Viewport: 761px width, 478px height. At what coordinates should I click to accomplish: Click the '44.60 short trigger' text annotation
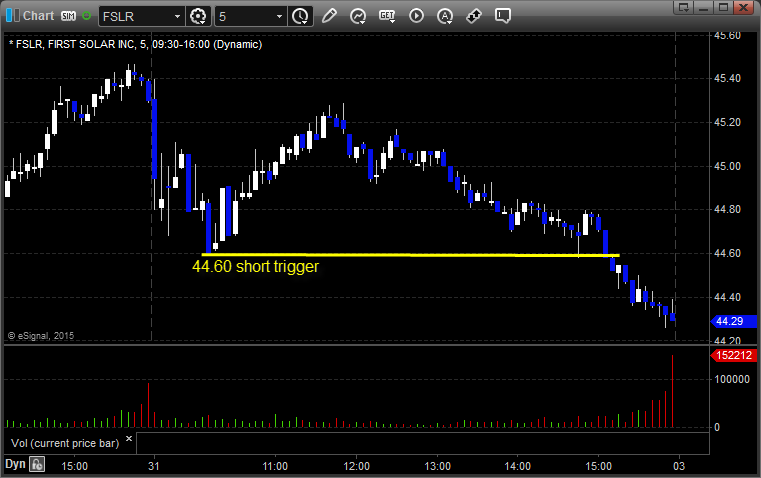point(255,266)
